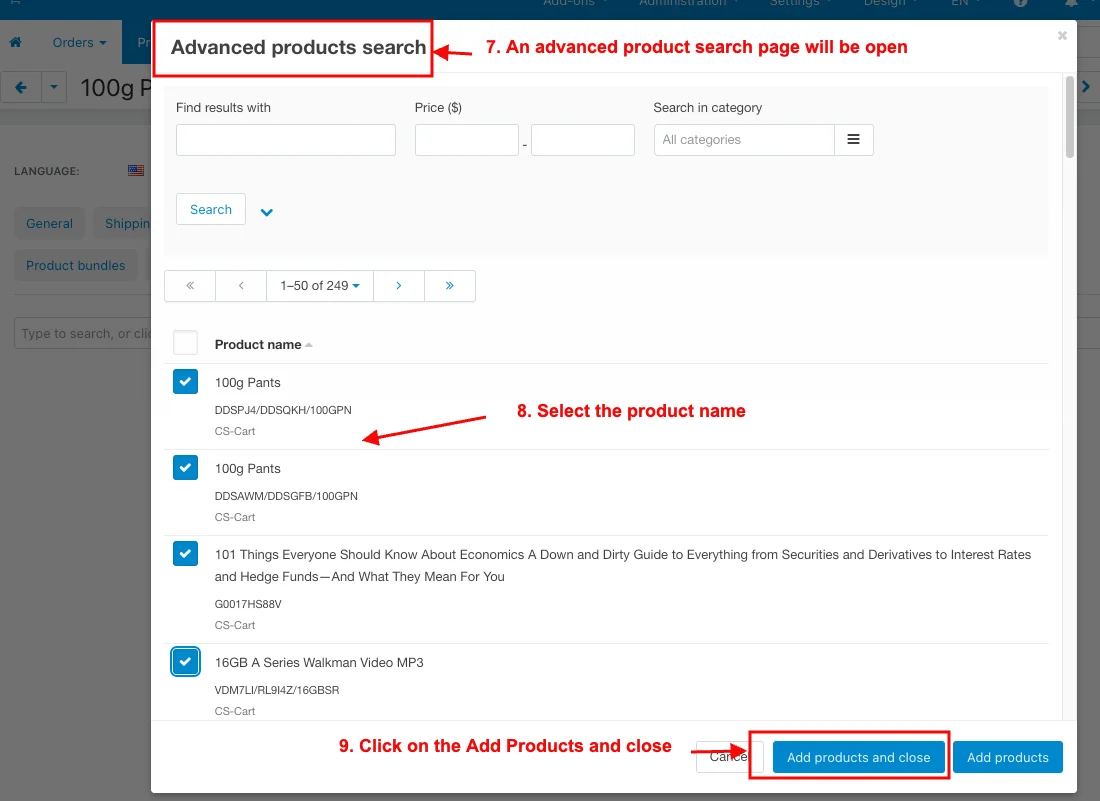Expand advanced search options chevron

coord(267,212)
